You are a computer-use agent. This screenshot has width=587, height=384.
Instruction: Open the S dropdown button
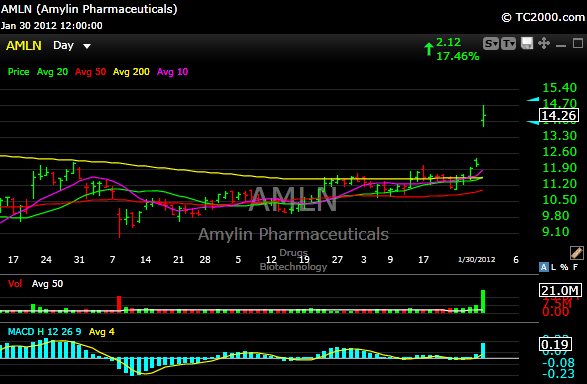(x=491, y=44)
